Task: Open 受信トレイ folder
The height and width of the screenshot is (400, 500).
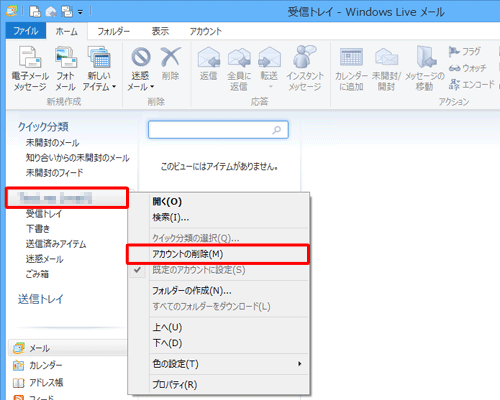Action: pos(44,214)
